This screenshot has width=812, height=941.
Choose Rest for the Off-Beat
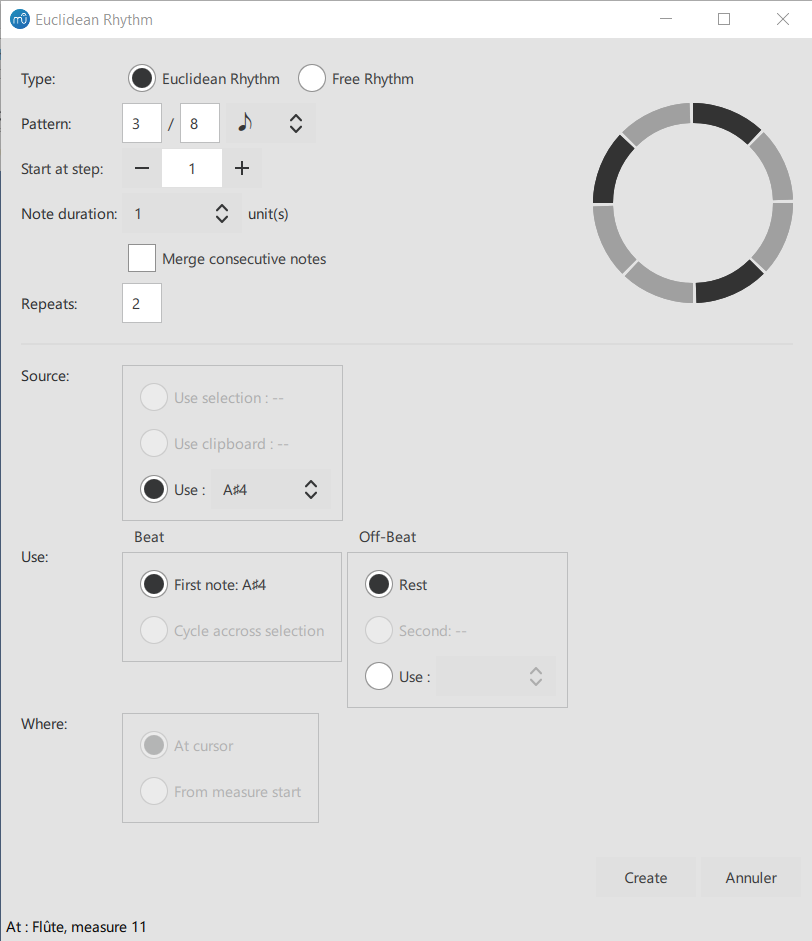(379, 585)
